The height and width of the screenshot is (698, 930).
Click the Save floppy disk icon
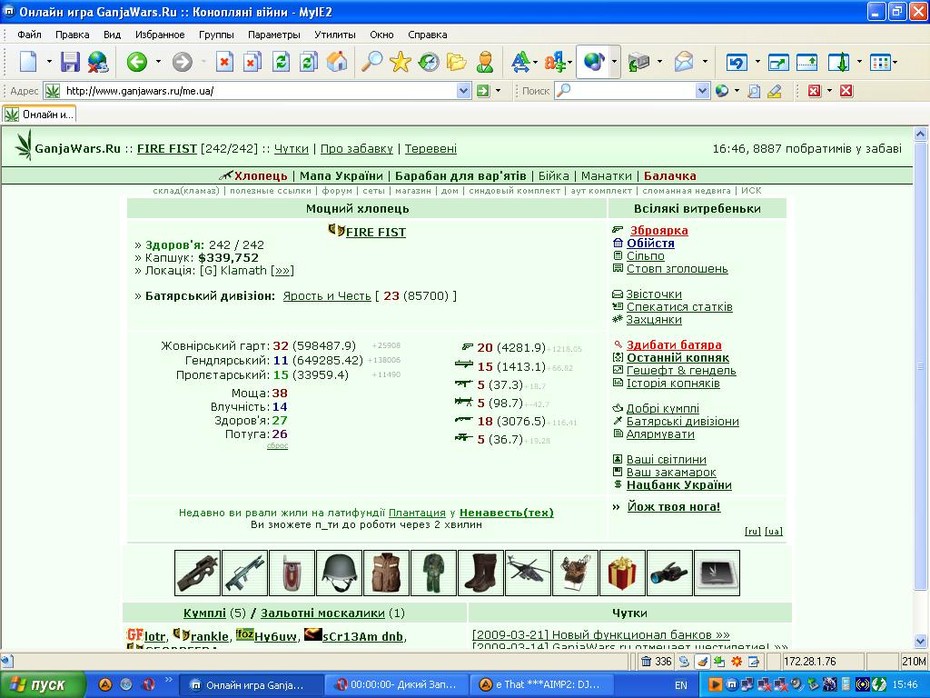70,62
